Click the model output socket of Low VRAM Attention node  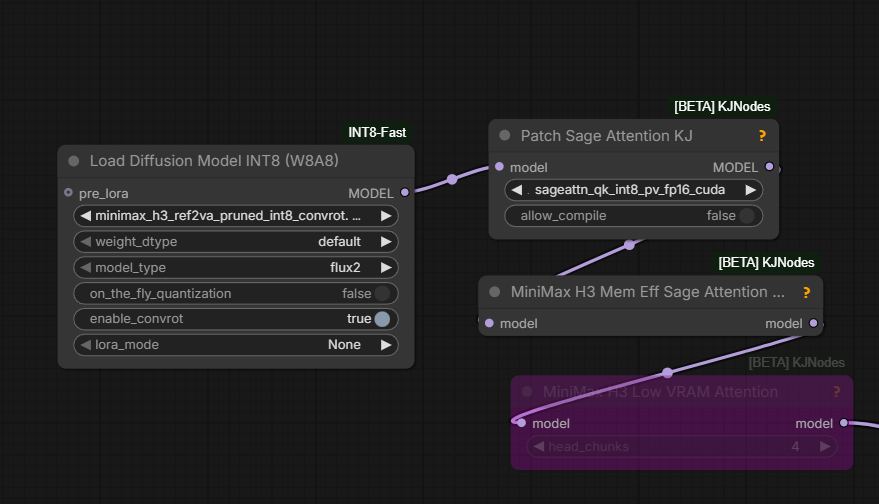844,423
